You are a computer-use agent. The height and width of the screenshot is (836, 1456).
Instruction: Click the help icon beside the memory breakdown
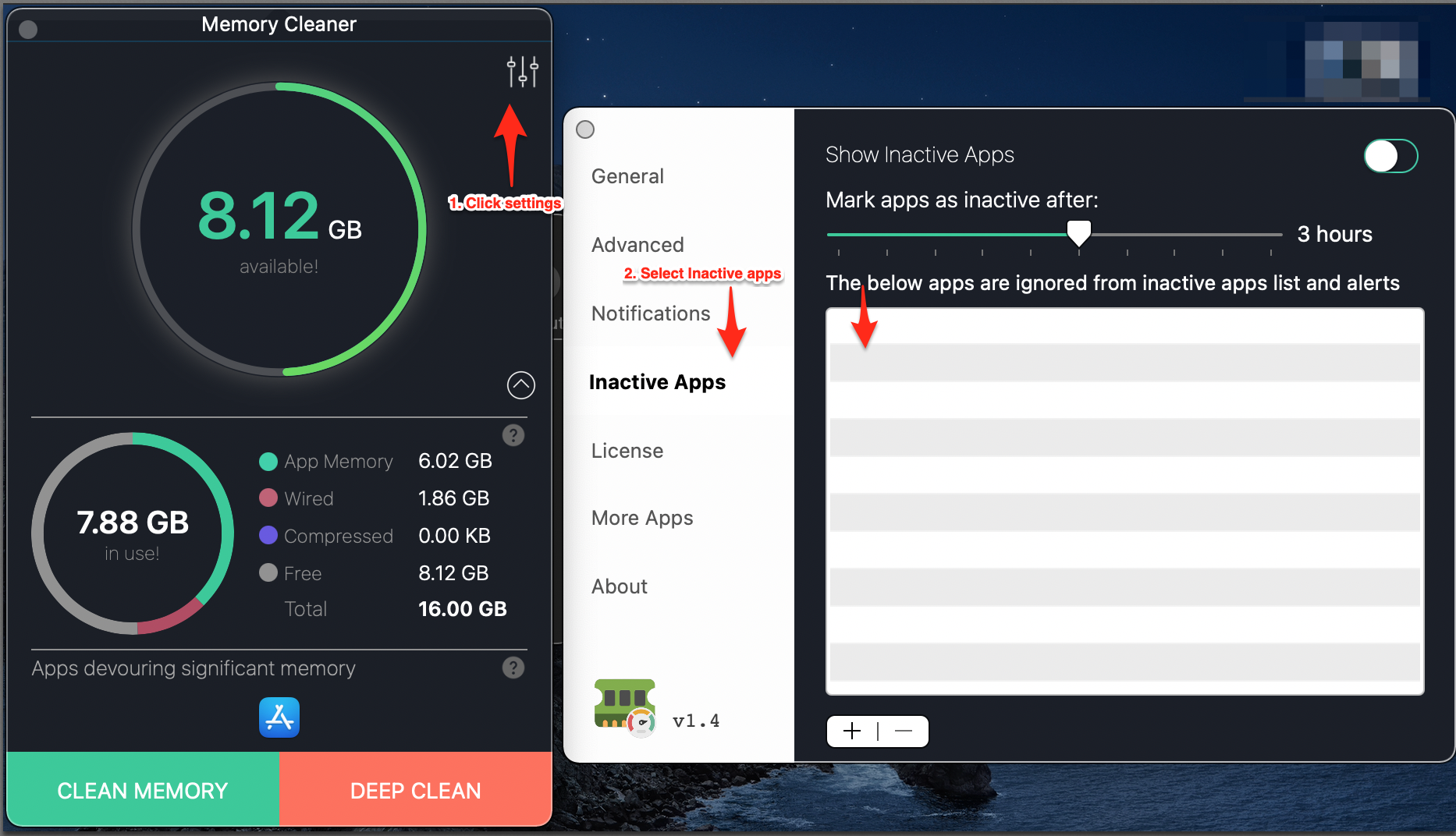click(x=513, y=435)
